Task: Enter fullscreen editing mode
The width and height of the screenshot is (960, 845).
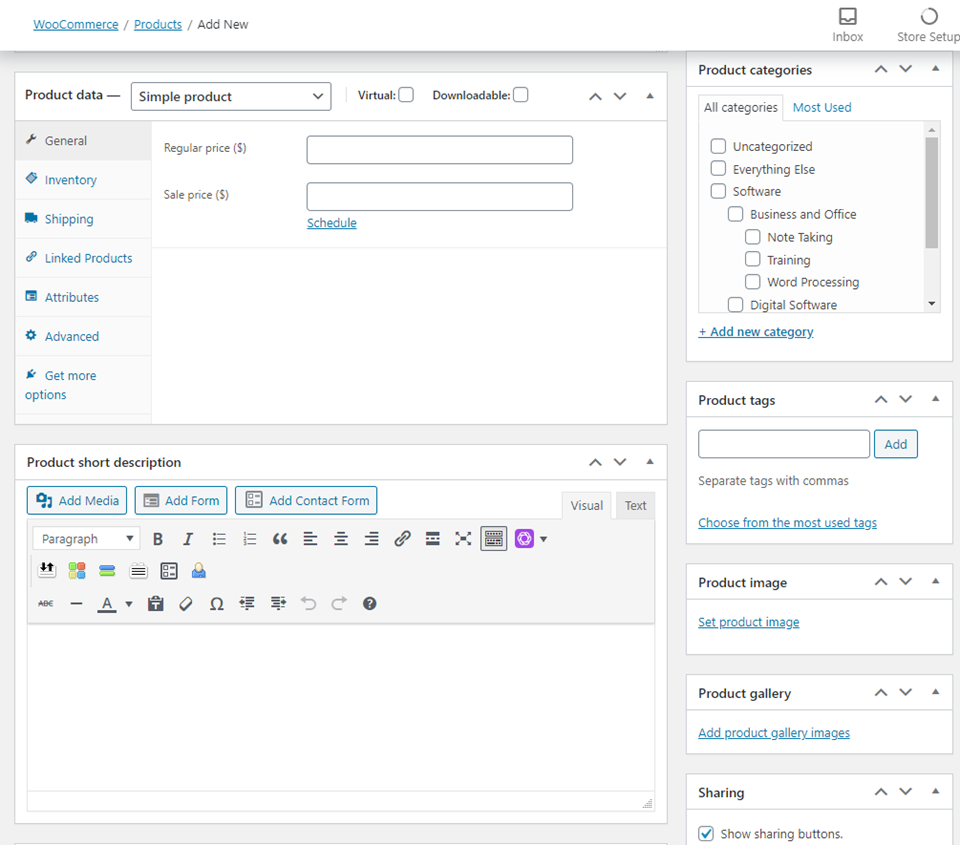Action: click(x=463, y=539)
